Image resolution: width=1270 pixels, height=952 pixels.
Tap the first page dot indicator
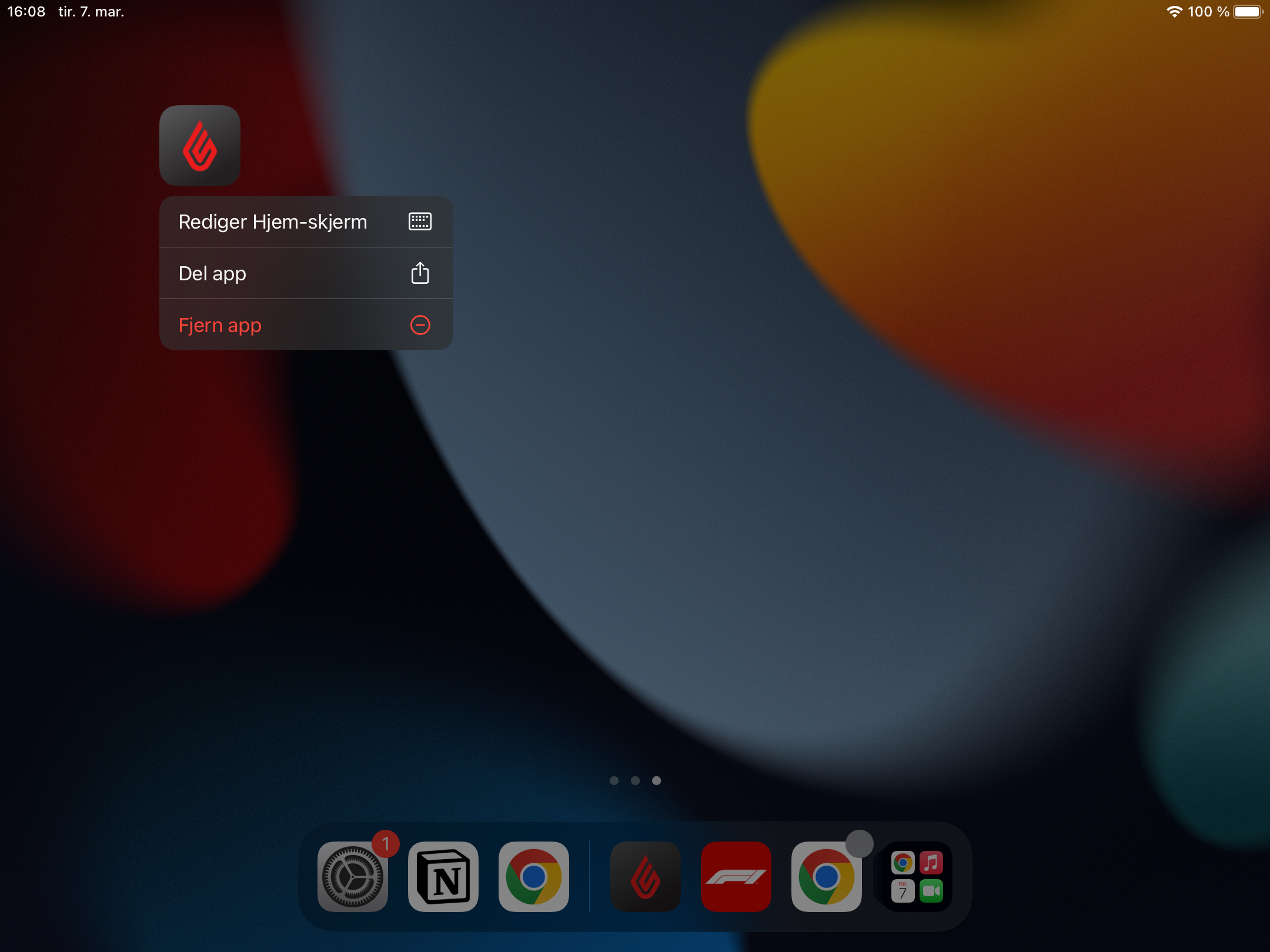coord(614,780)
